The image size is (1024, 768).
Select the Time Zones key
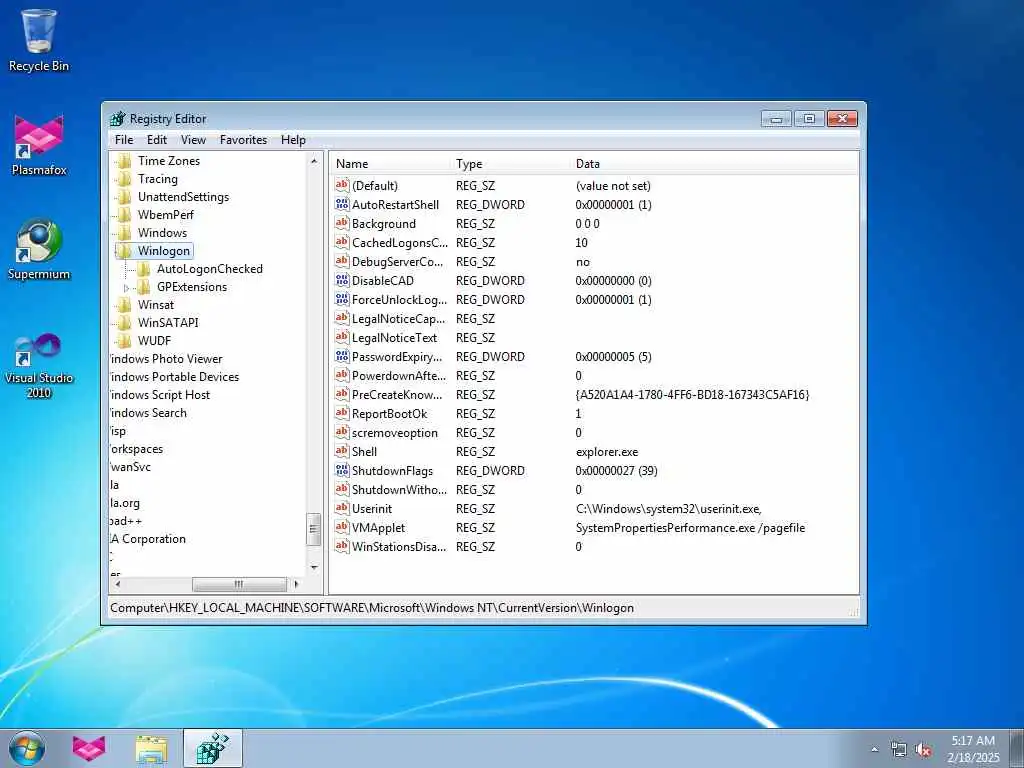168,161
